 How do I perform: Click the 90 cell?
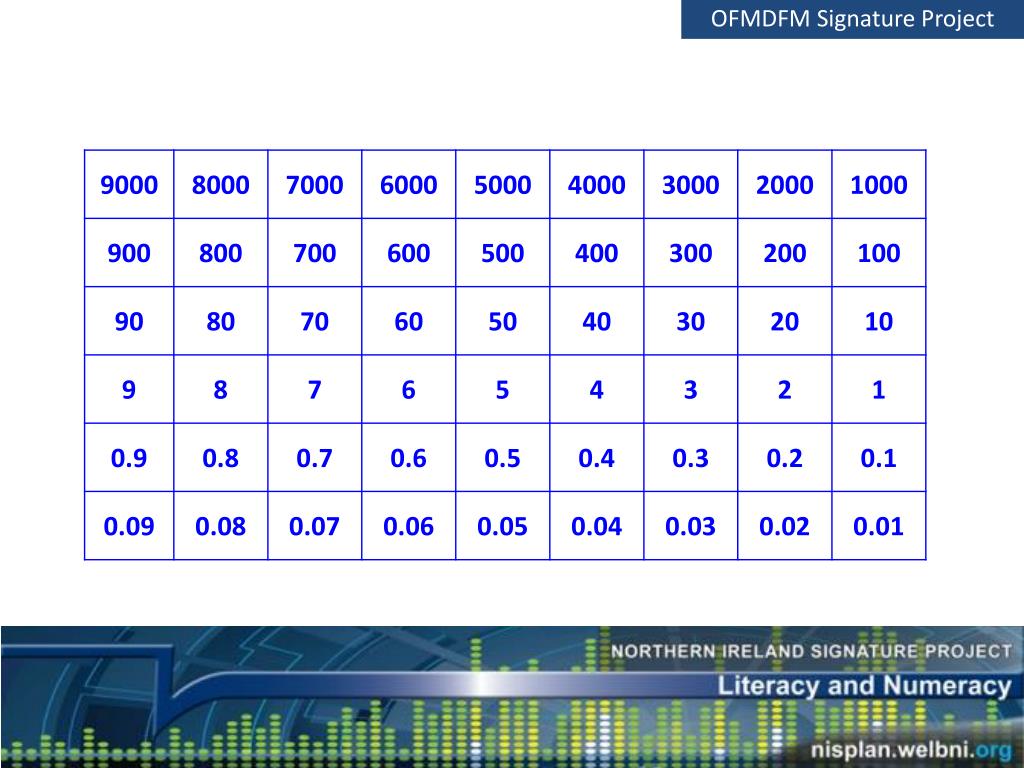[129, 321]
